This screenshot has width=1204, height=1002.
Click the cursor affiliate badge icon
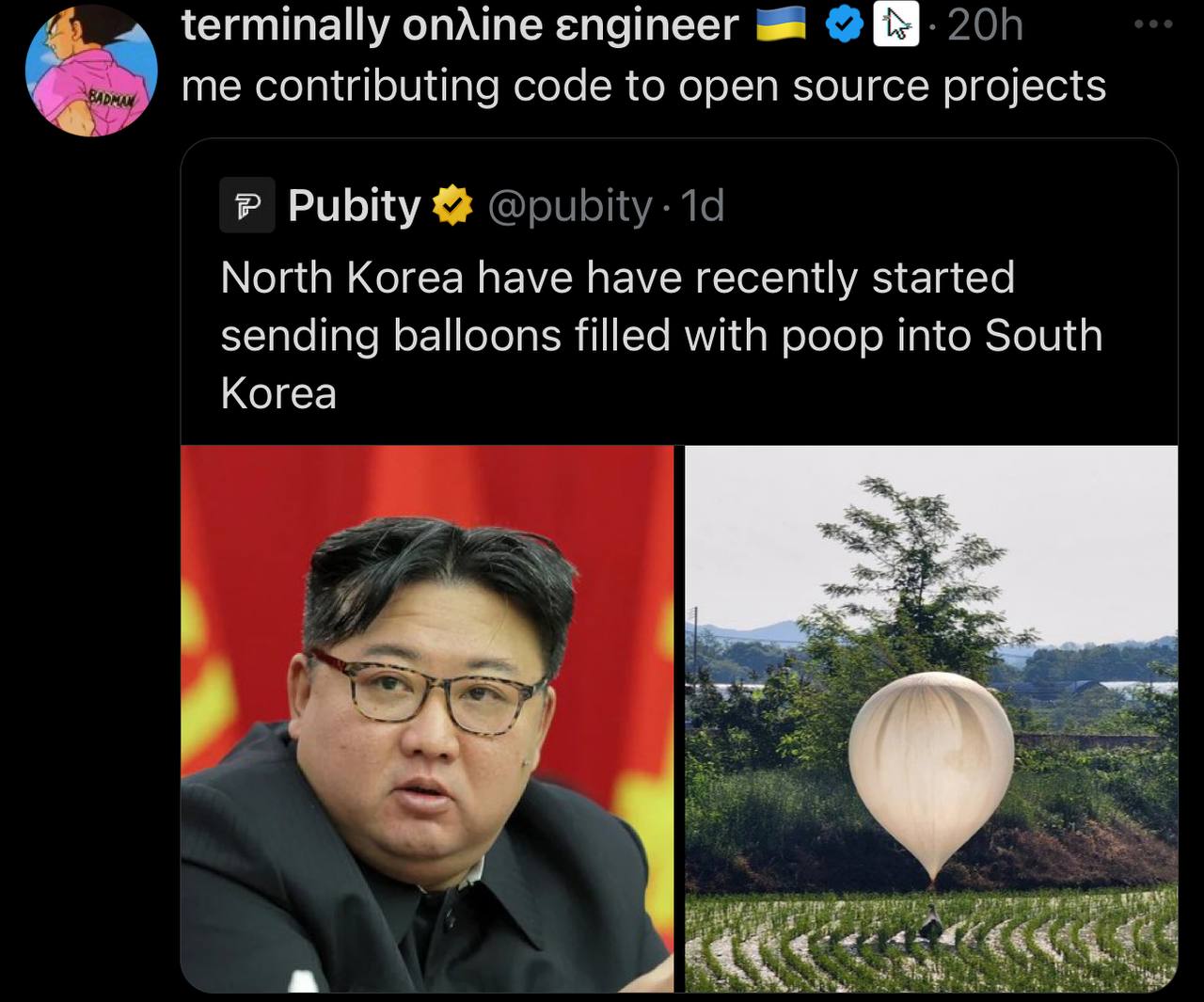tap(896, 27)
